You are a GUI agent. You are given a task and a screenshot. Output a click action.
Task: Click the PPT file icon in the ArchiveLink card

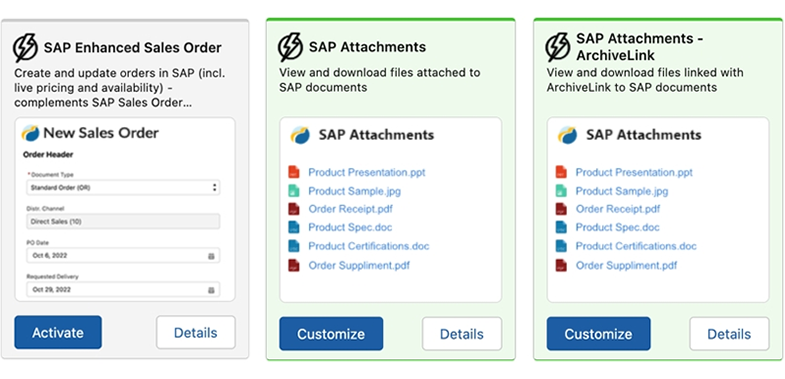pyautogui.click(x=561, y=172)
